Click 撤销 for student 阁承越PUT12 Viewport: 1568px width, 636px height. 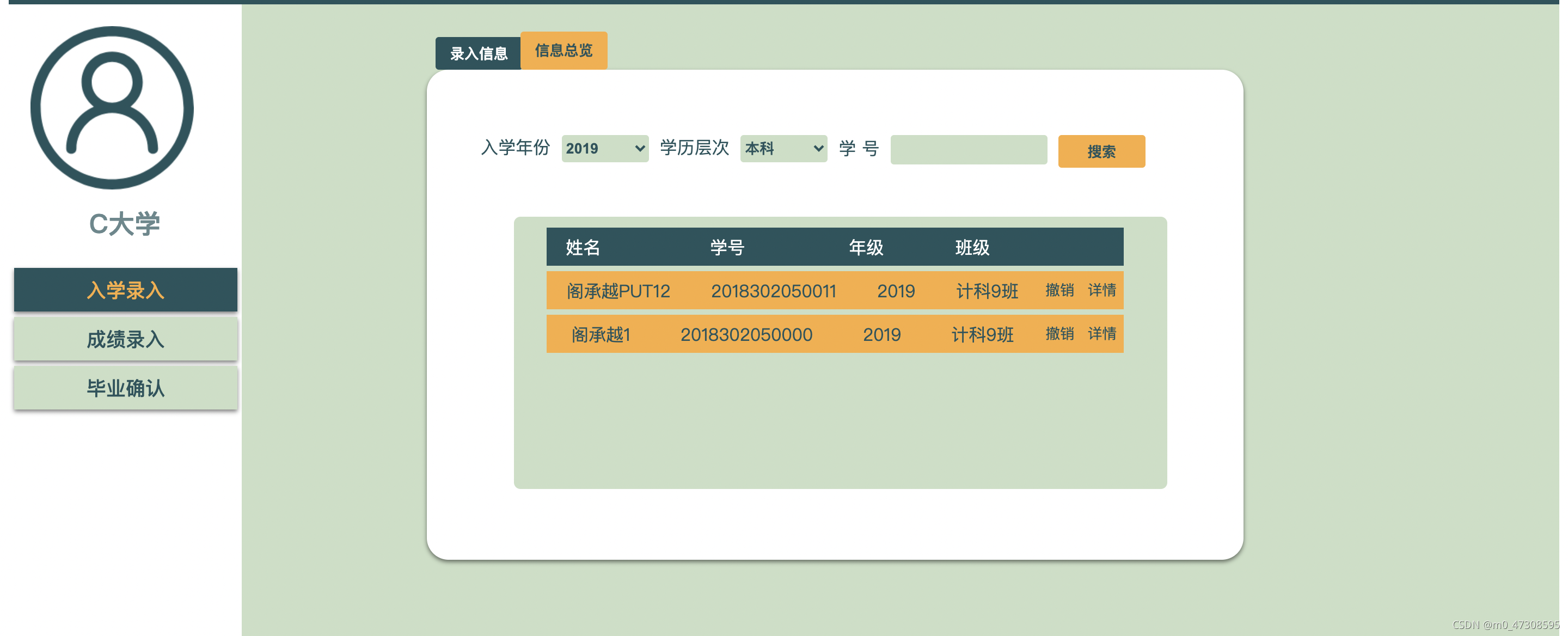tap(1059, 290)
